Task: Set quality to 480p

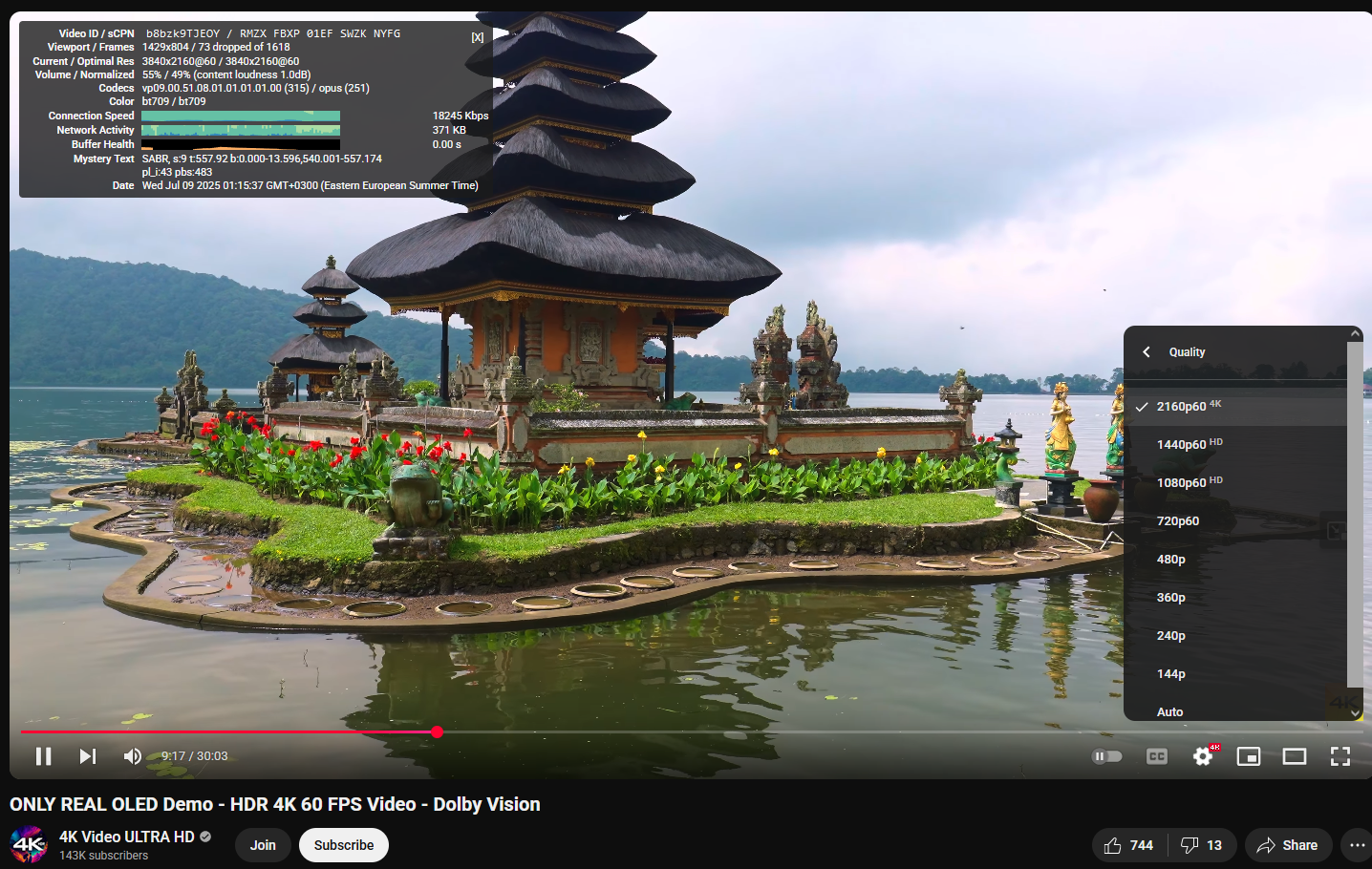Action: click(x=1235, y=560)
